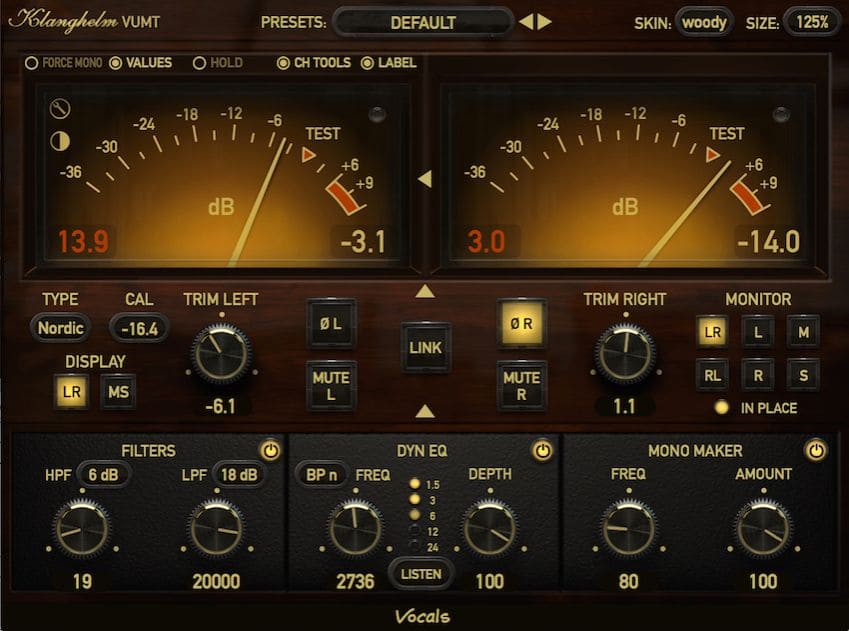Open the size selector showing 125%
849x631 pixels.
pos(812,22)
